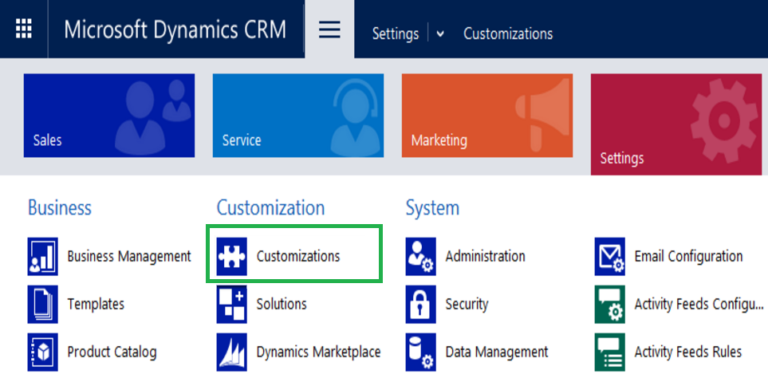Click the Business section heading
Screen dimensions: 768x378
tap(60, 208)
